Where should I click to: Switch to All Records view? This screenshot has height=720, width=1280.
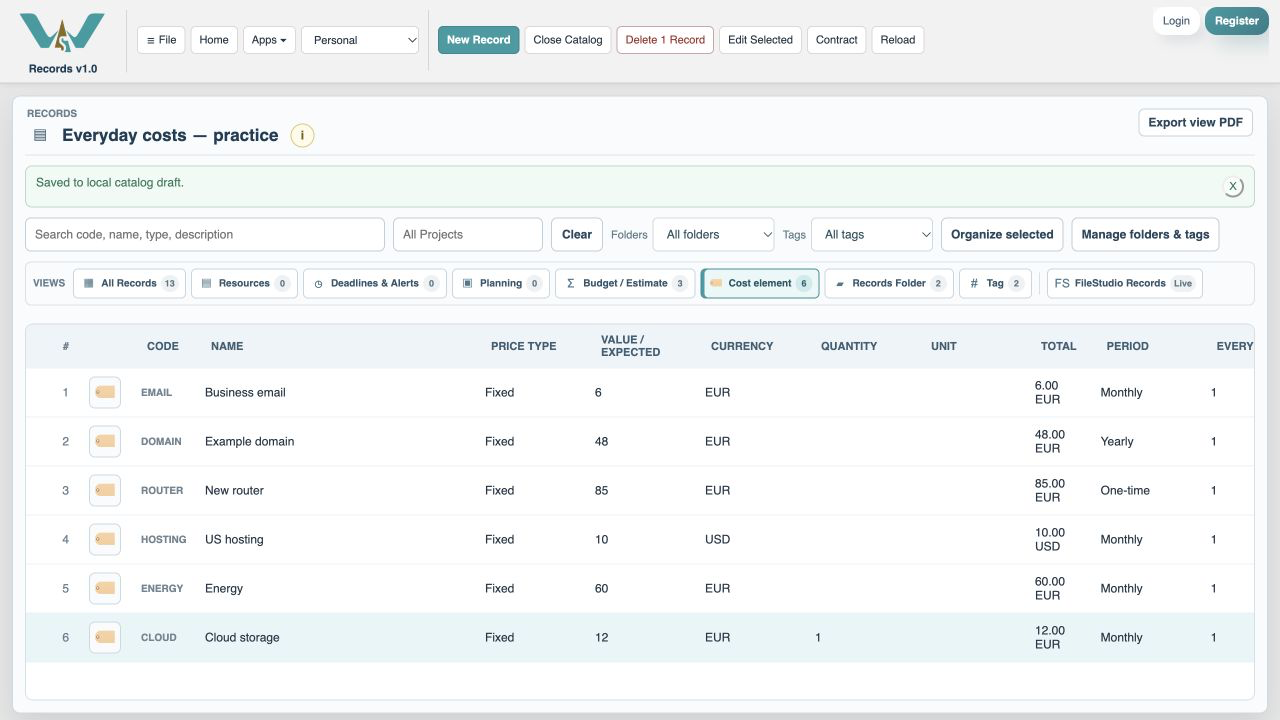[130, 284]
